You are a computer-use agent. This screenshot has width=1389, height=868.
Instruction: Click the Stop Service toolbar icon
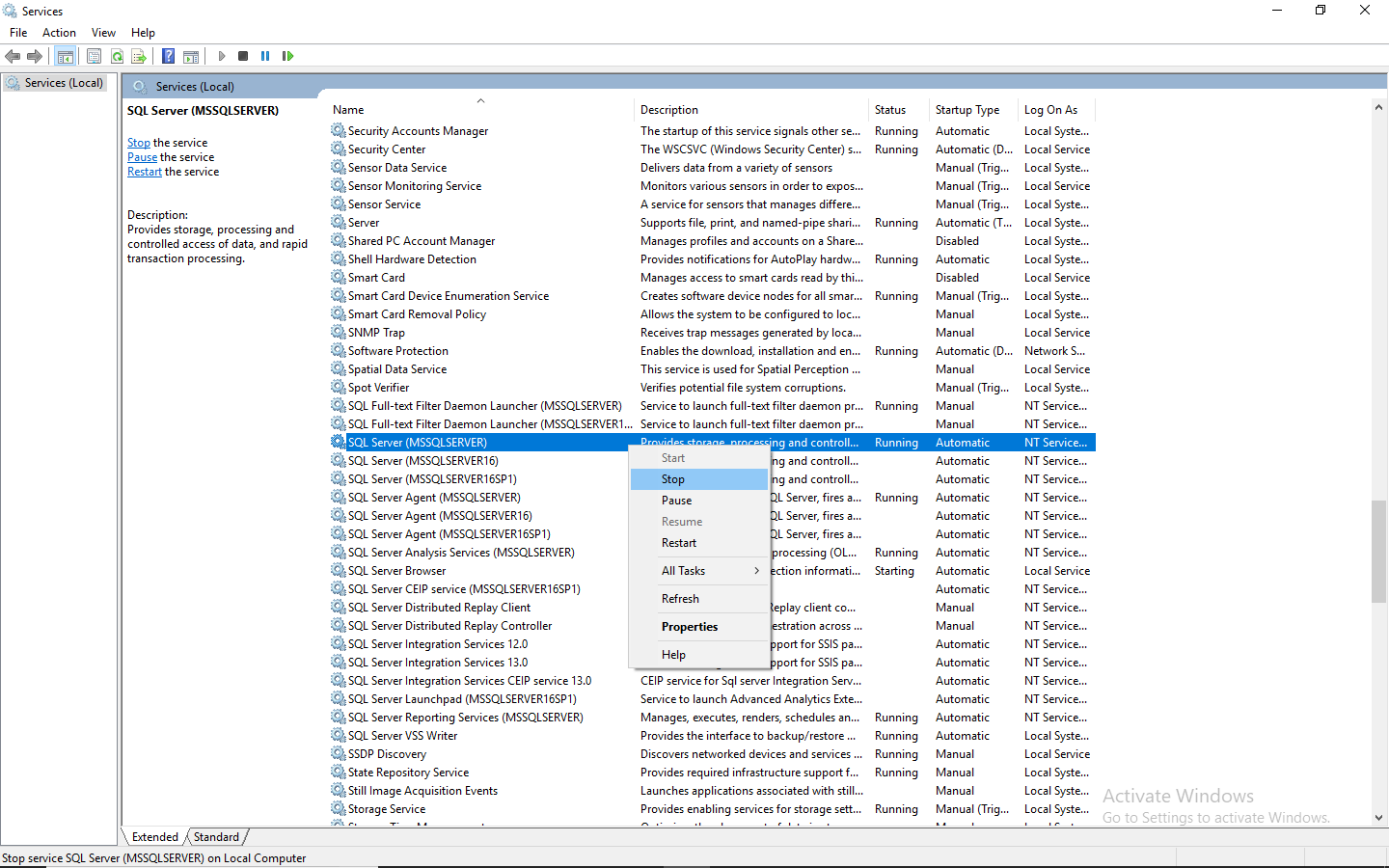pos(243,56)
